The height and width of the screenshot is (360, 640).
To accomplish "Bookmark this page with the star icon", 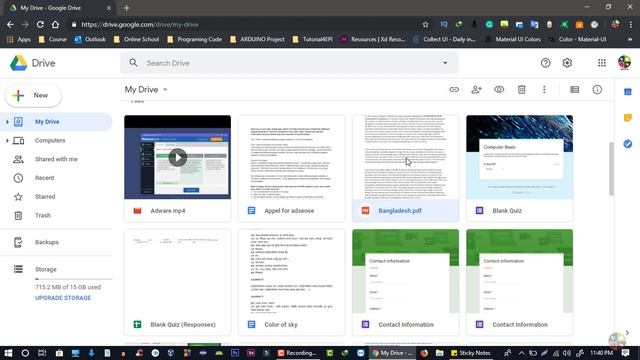I will point(425,24).
